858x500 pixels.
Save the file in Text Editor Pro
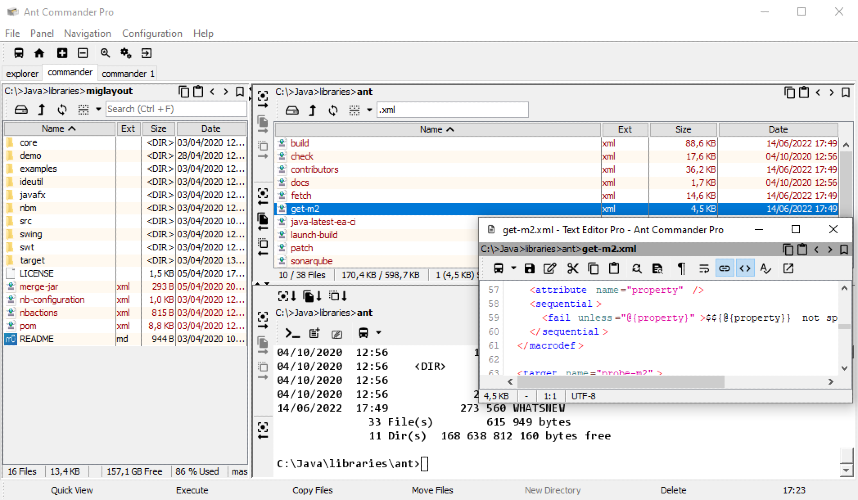[x=530, y=269]
